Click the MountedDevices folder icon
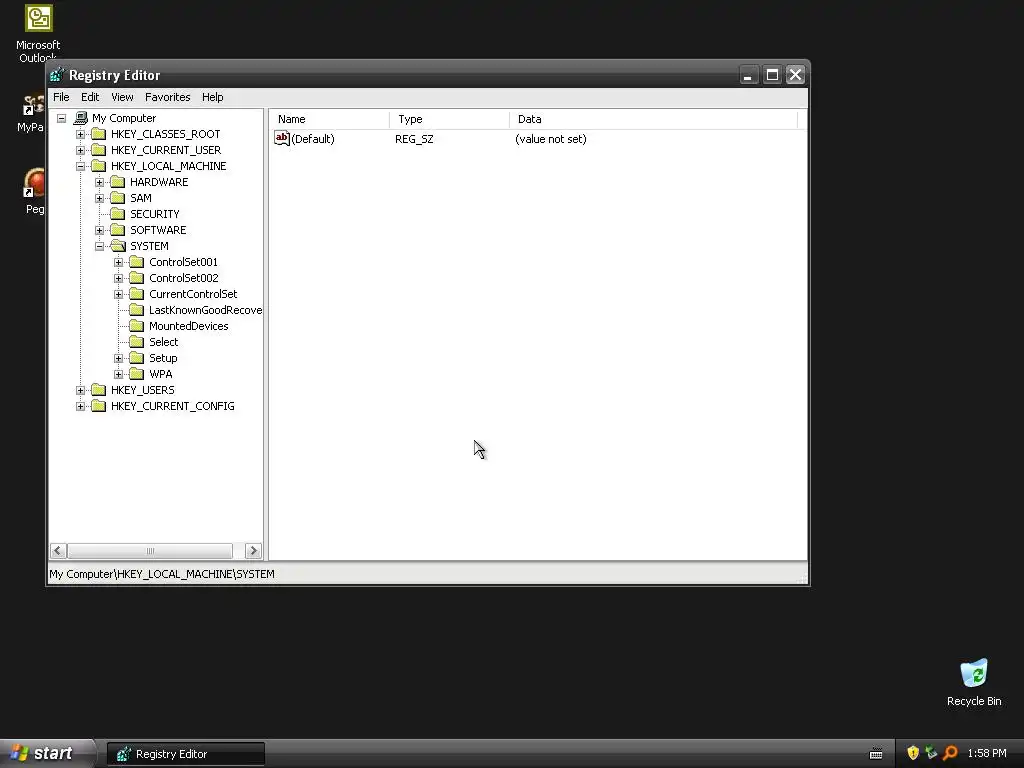This screenshot has width=1024, height=768. tap(136, 326)
